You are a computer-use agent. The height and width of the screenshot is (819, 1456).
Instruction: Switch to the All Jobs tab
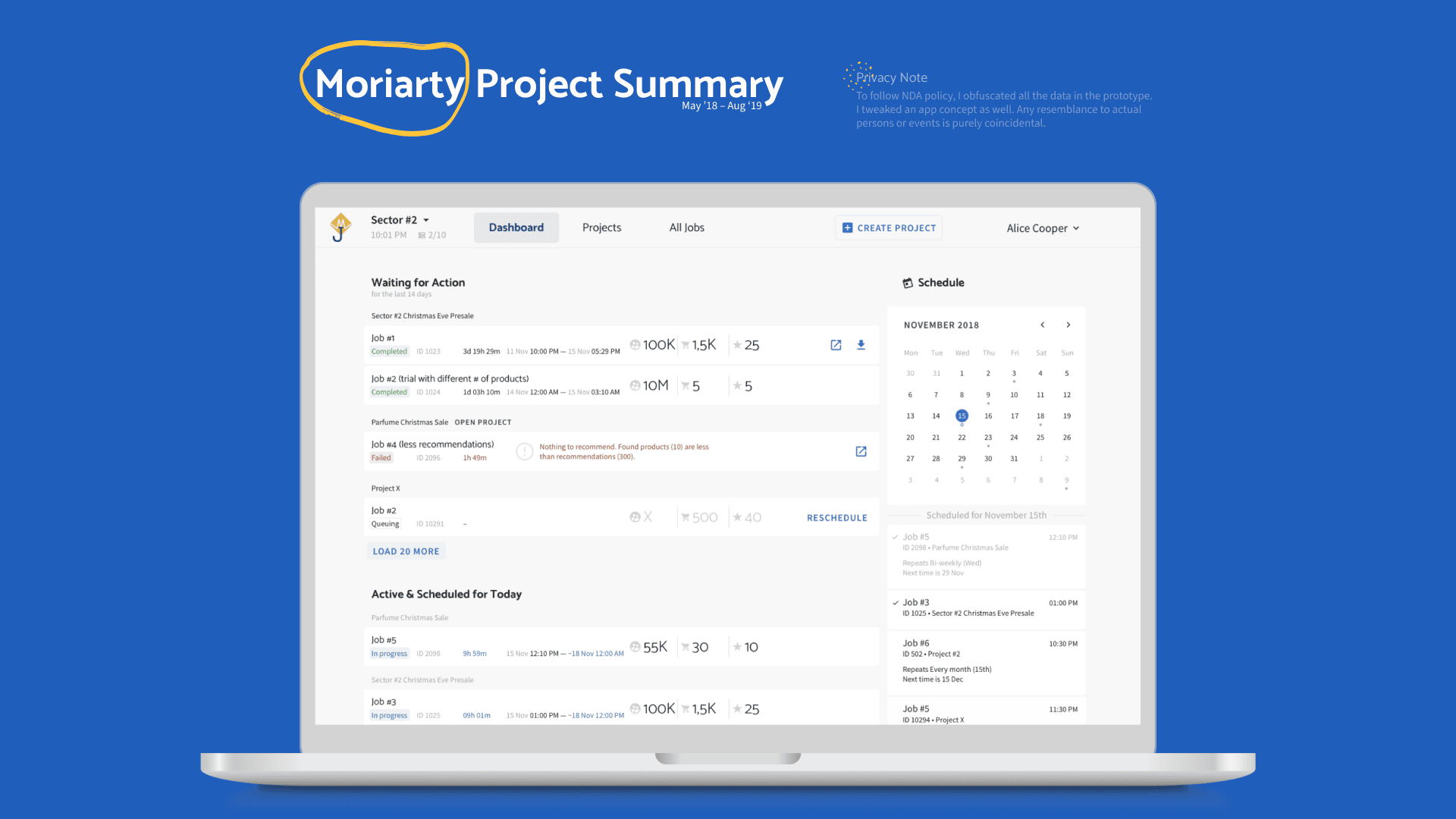point(687,227)
